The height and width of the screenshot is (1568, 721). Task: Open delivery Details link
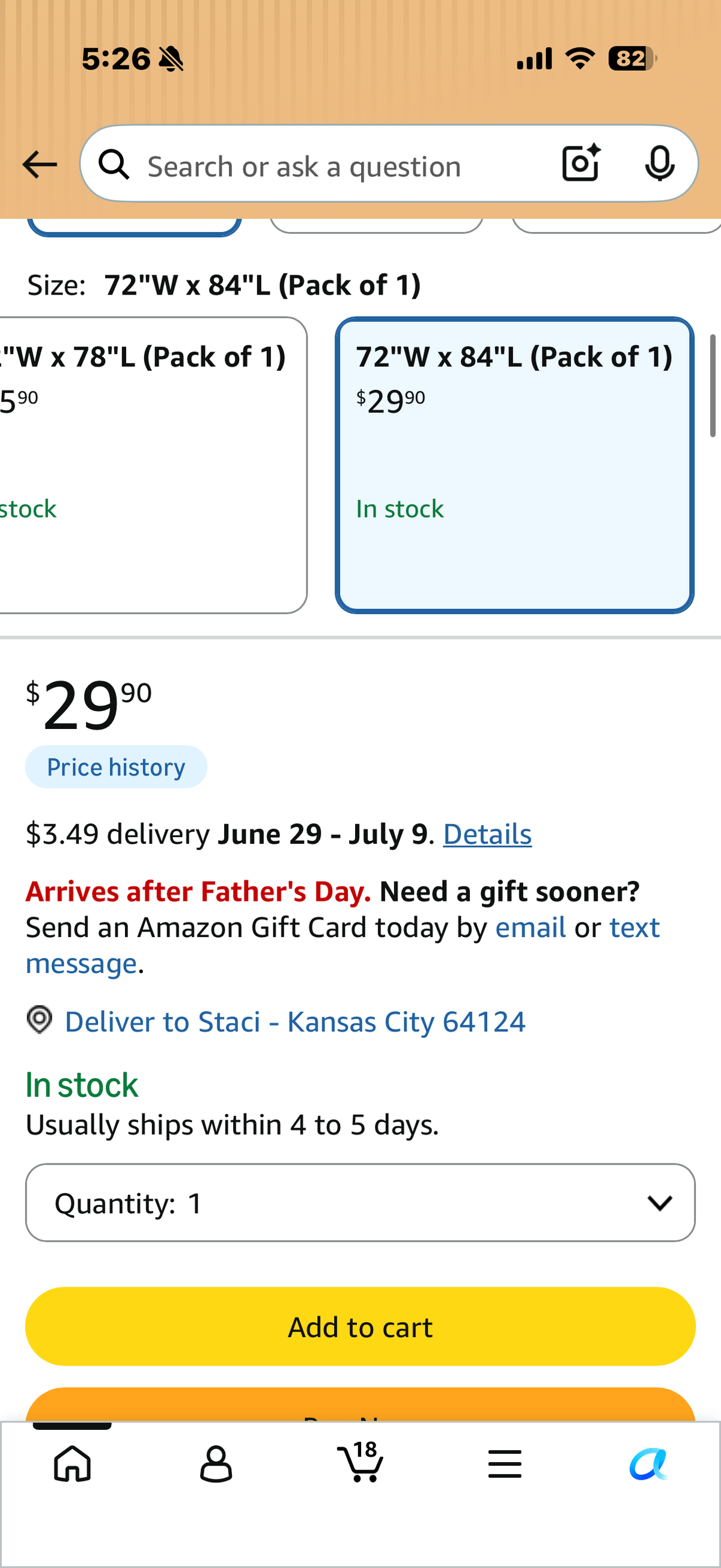(x=487, y=834)
